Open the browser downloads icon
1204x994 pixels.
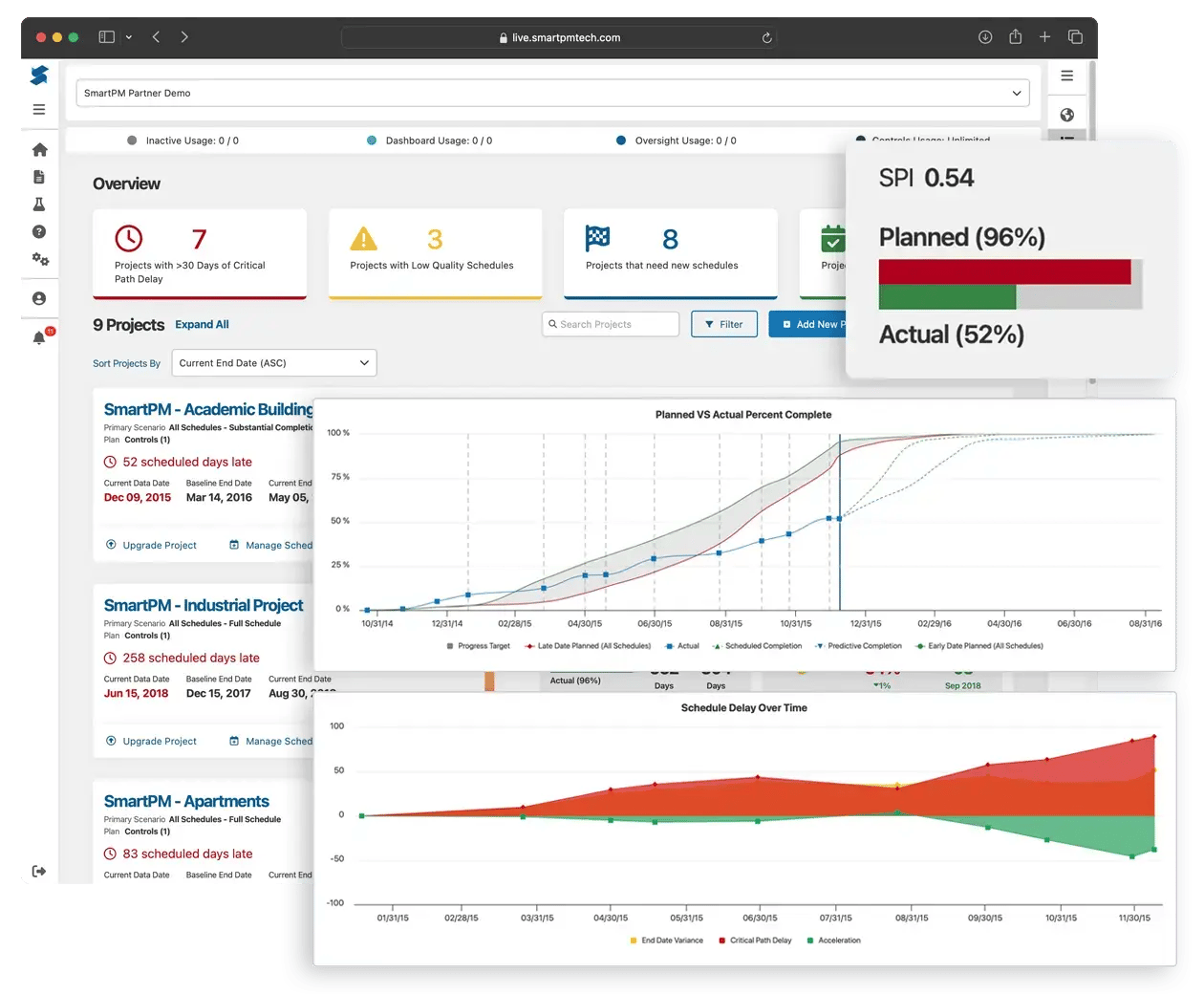click(x=985, y=37)
